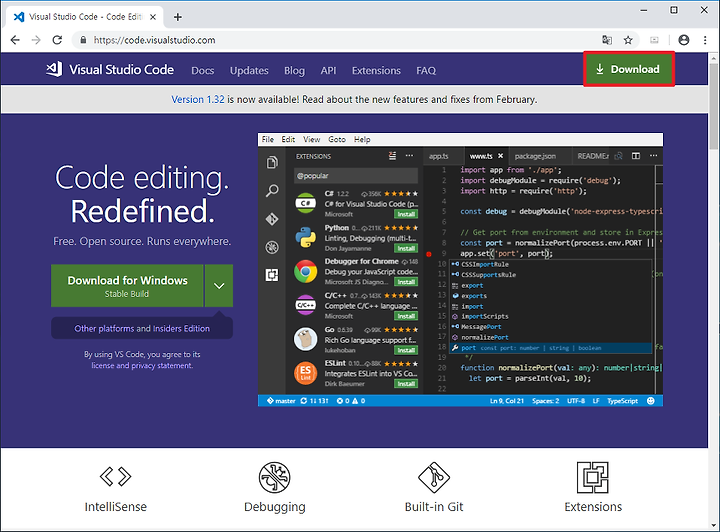The image size is (720, 532).
Task: Open the Chrome three-dot menu
Action: (705, 40)
